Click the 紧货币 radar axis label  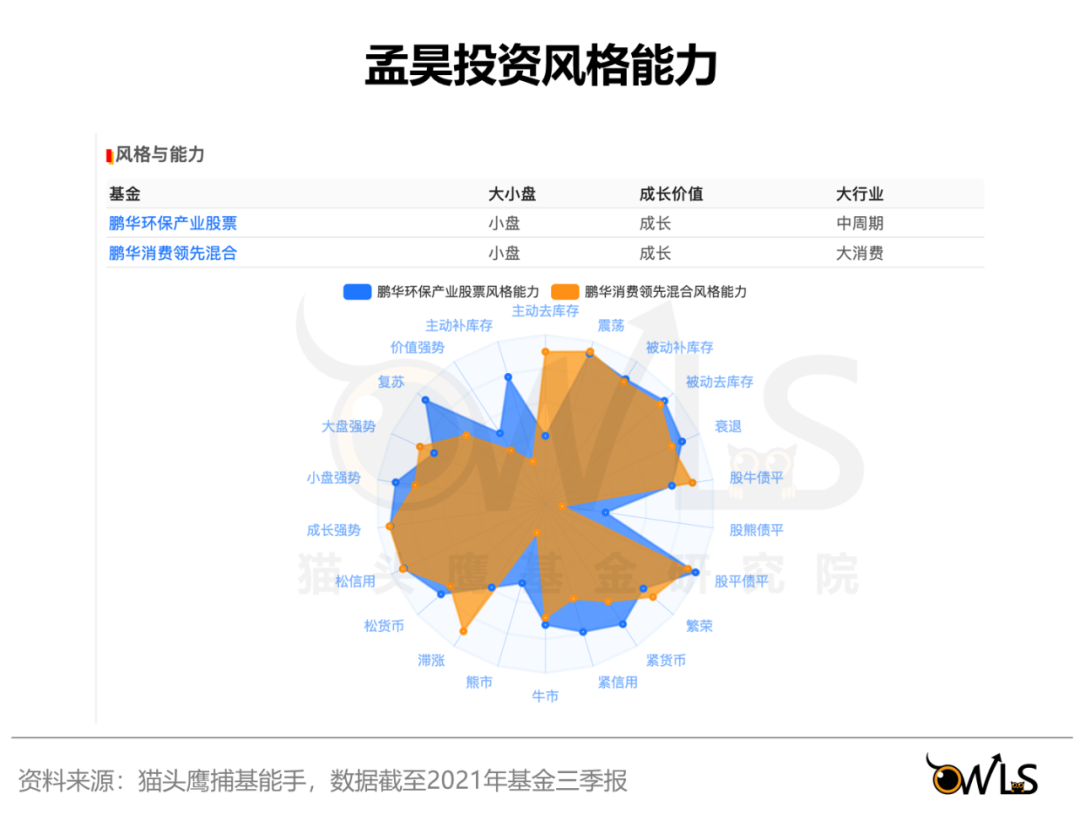point(666,660)
